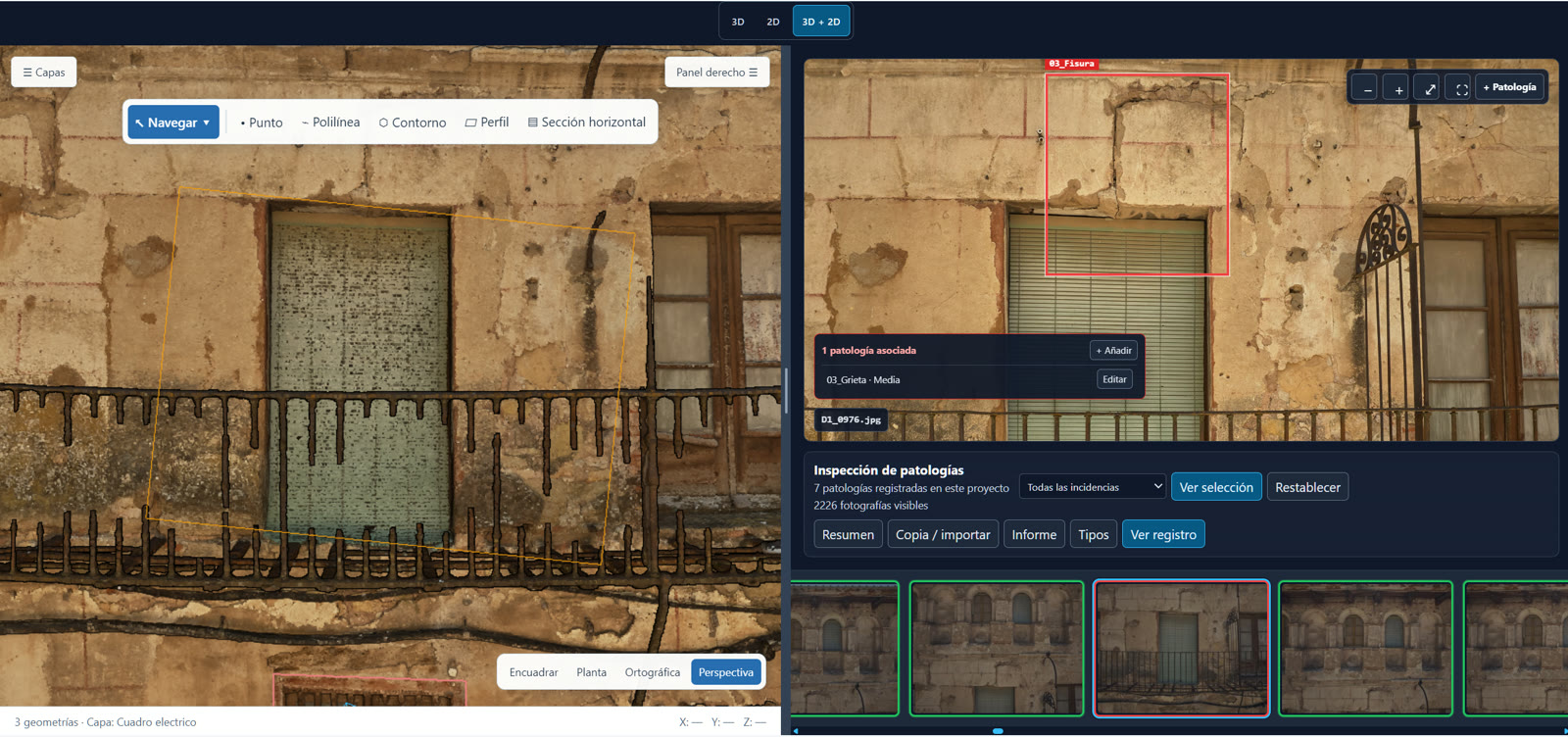Switch to the 2D view tab
This screenshot has width=1568, height=737.
point(773,22)
